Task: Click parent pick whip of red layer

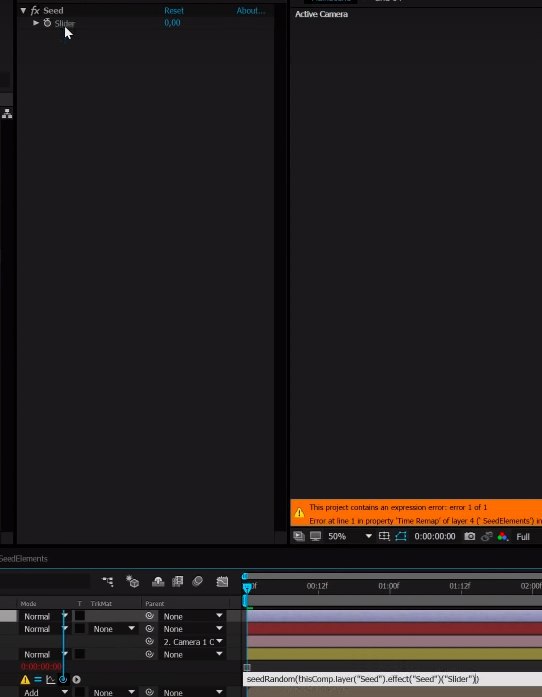Action: (149, 629)
